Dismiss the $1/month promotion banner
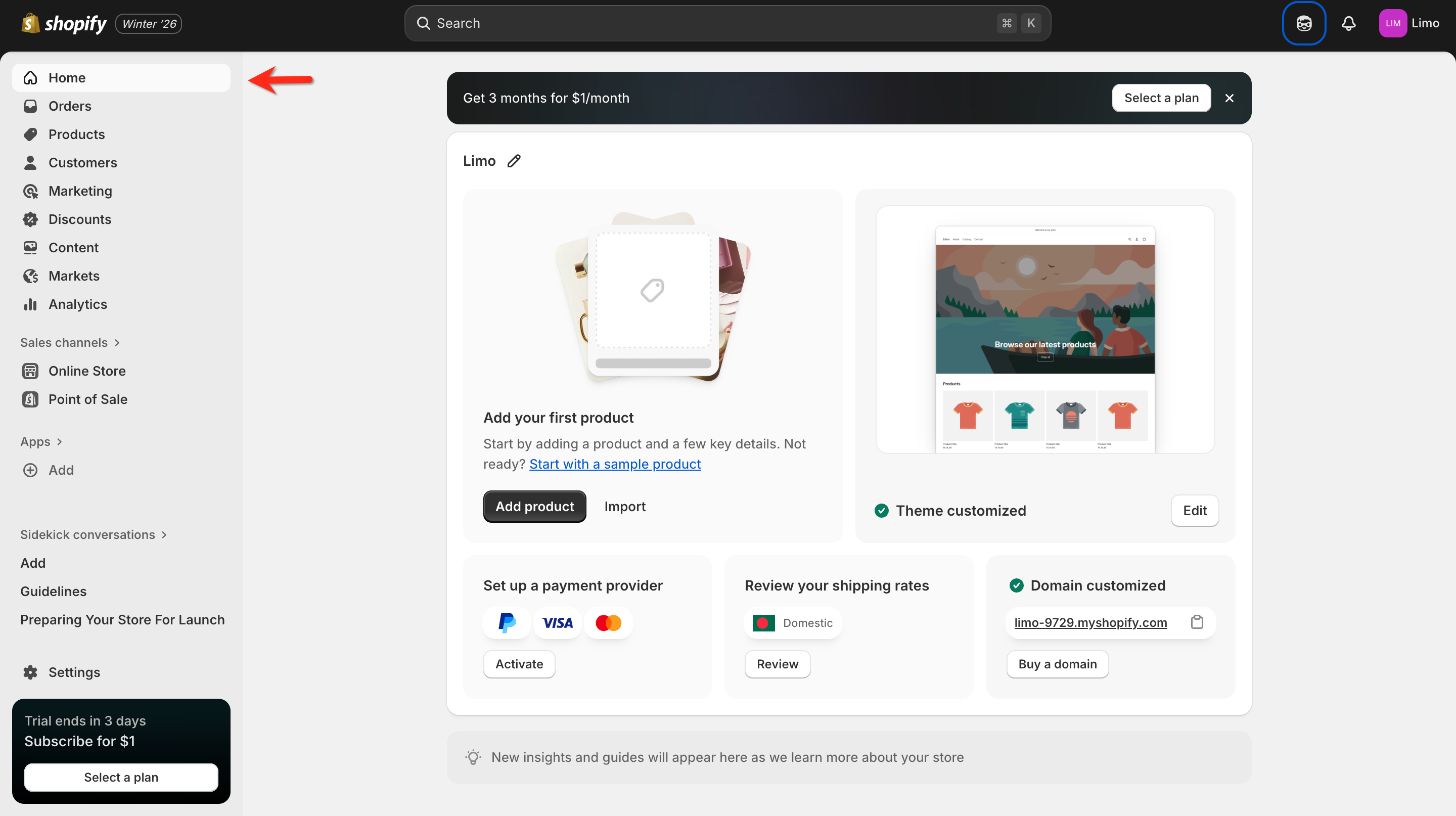1456x816 pixels. point(1229,98)
